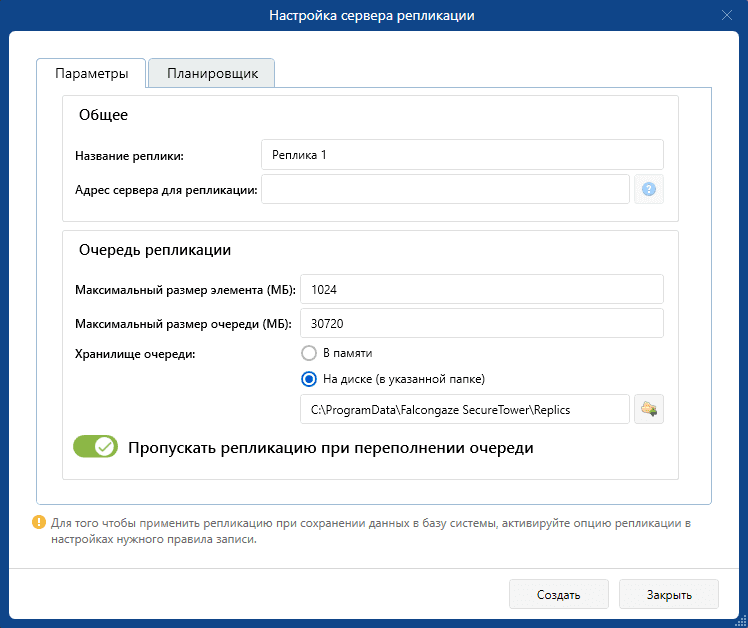Click the queue folder path field
Screen dimensions: 748x628
[x=464, y=409]
